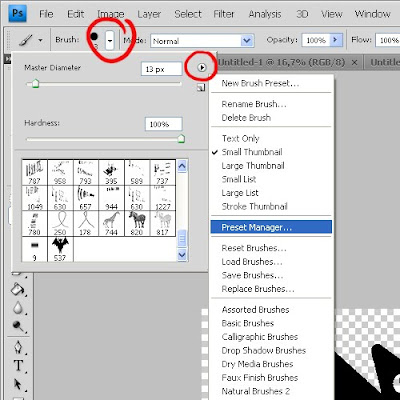Switch brush view to Stroke Thumbnail
This screenshot has height=400, width=400.
(x=271, y=207)
